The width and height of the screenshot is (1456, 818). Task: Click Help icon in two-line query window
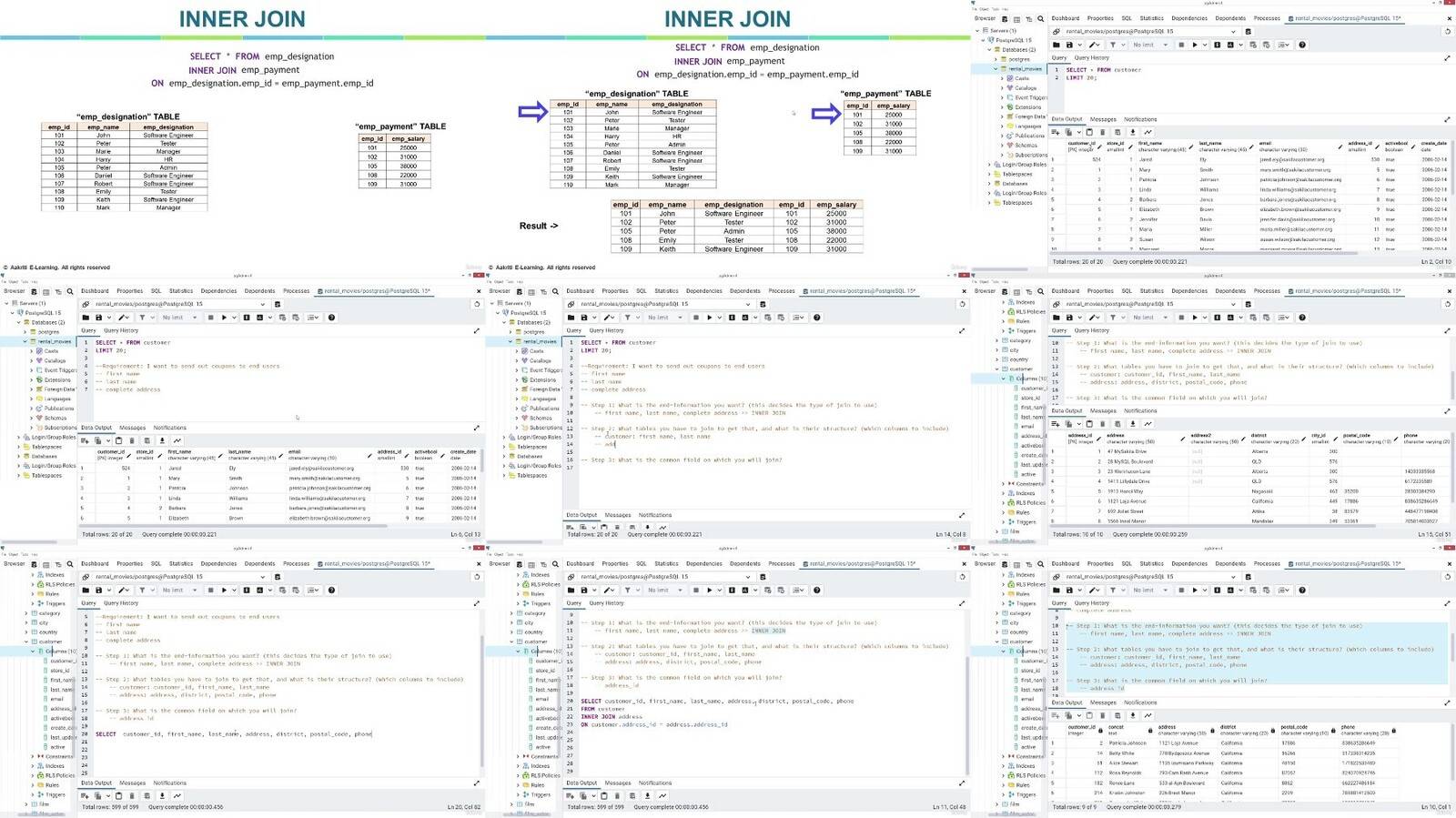[1302, 45]
